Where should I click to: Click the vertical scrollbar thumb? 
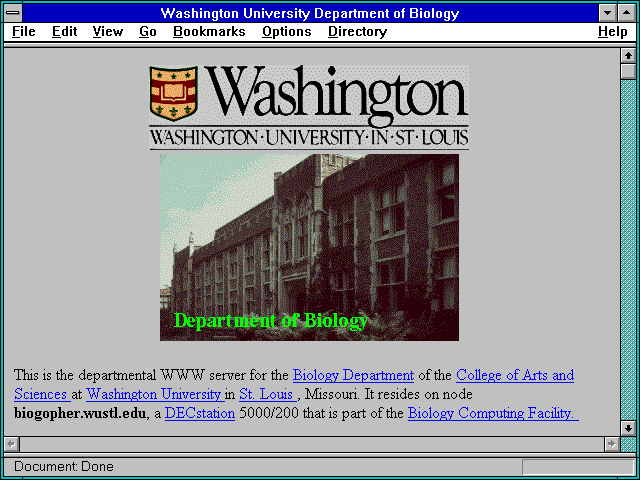point(628,71)
